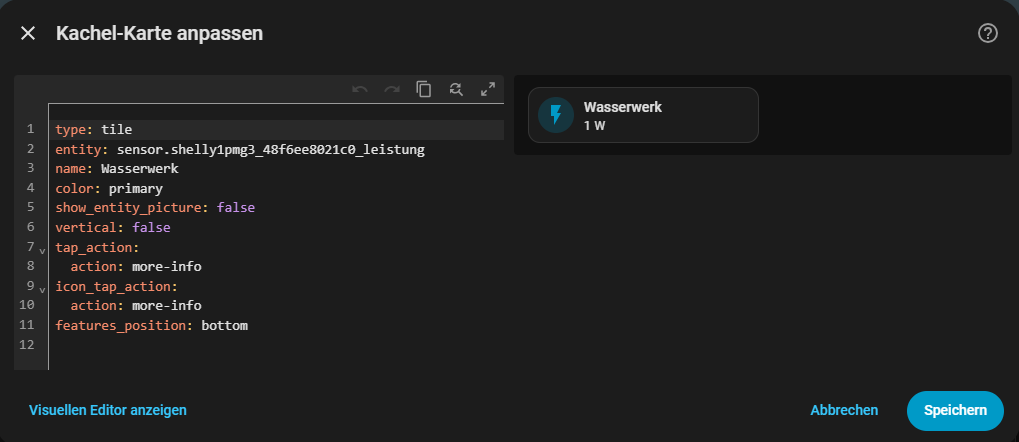Image resolution: width=1019 pixels, height=442 pixels.
Task: Open find and replace in editor
Action: coord(456,89)
